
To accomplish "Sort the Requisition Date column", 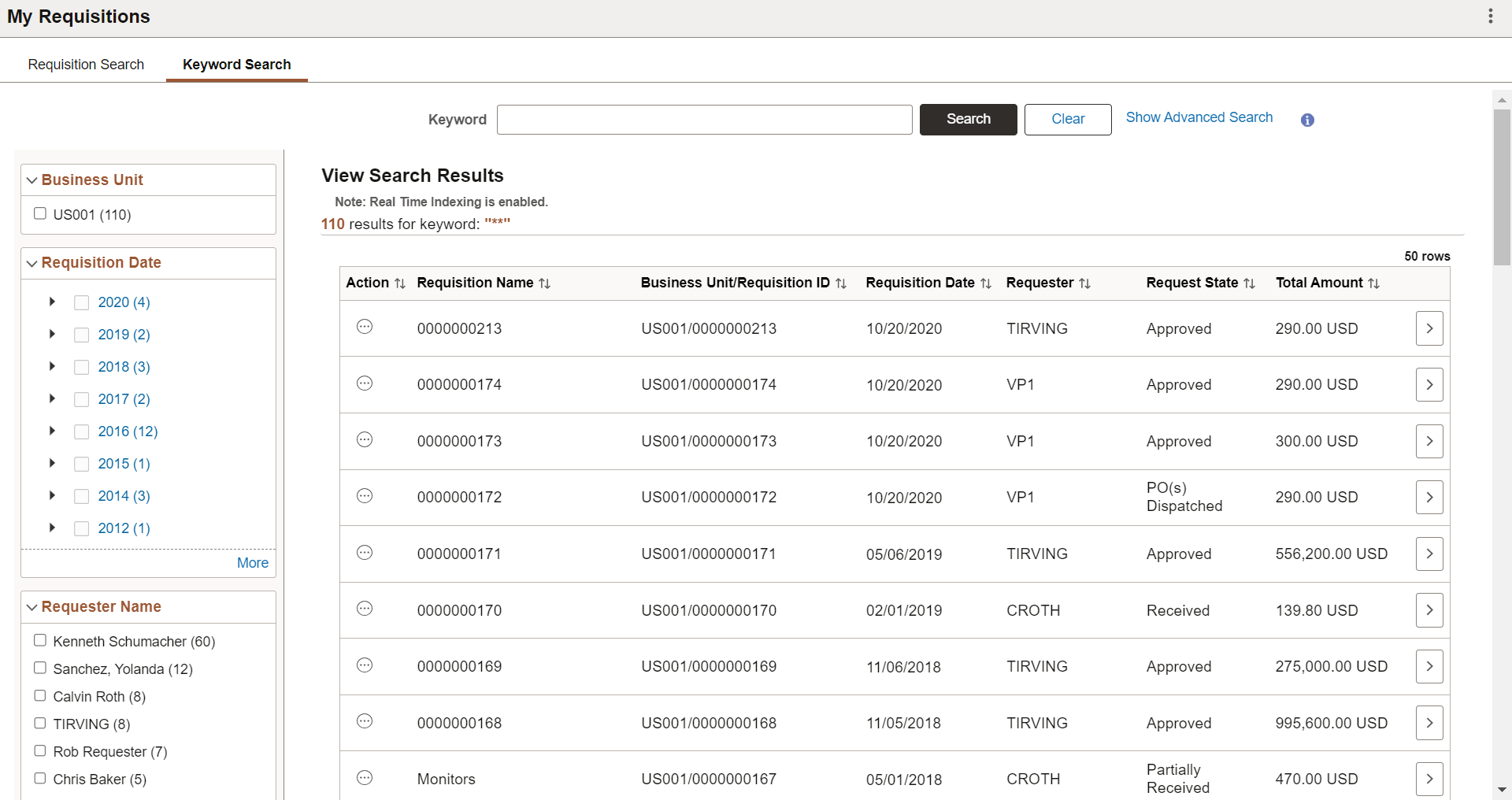I will [986, 283].
